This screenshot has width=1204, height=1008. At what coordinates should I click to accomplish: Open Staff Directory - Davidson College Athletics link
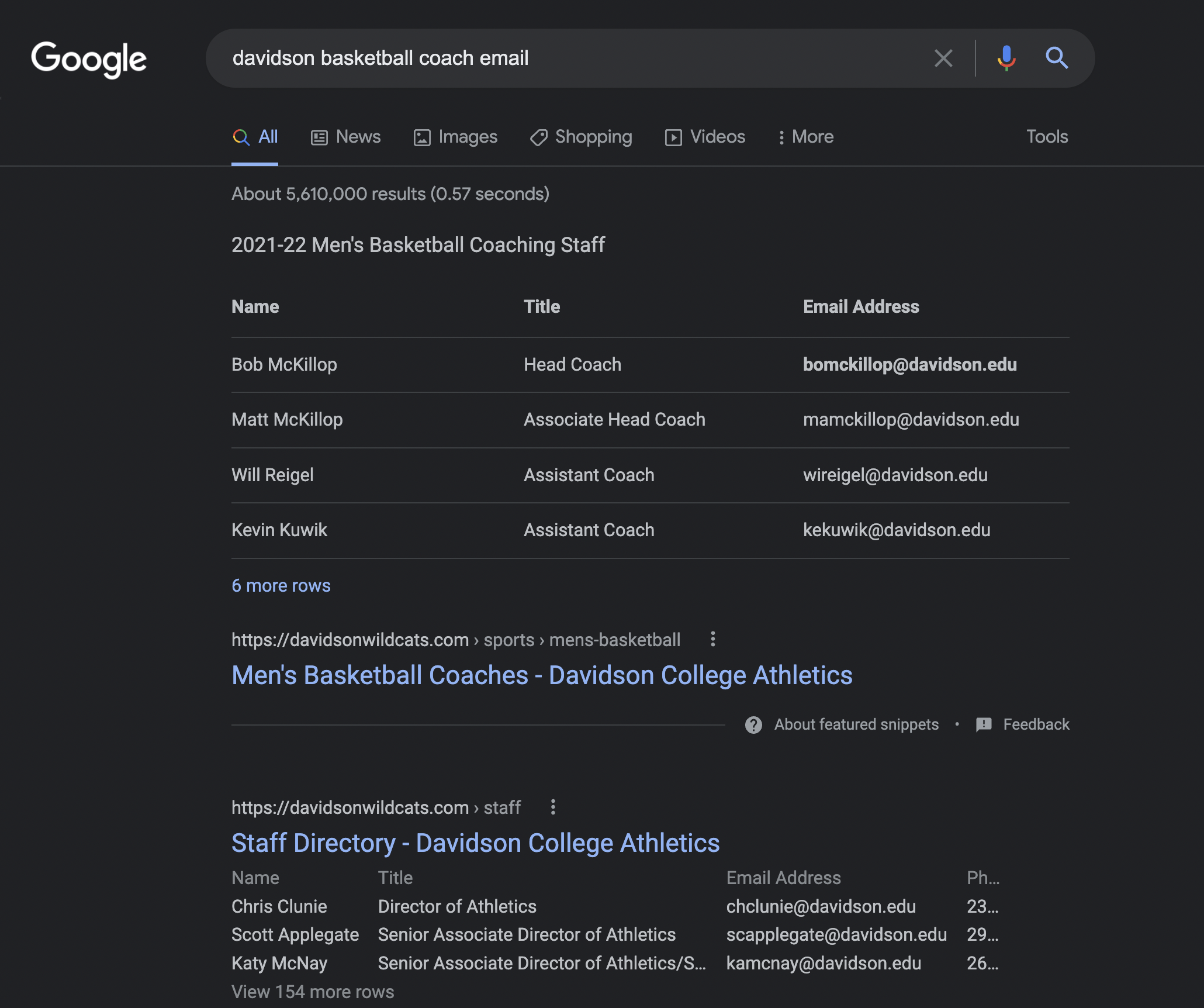[476, 843]
